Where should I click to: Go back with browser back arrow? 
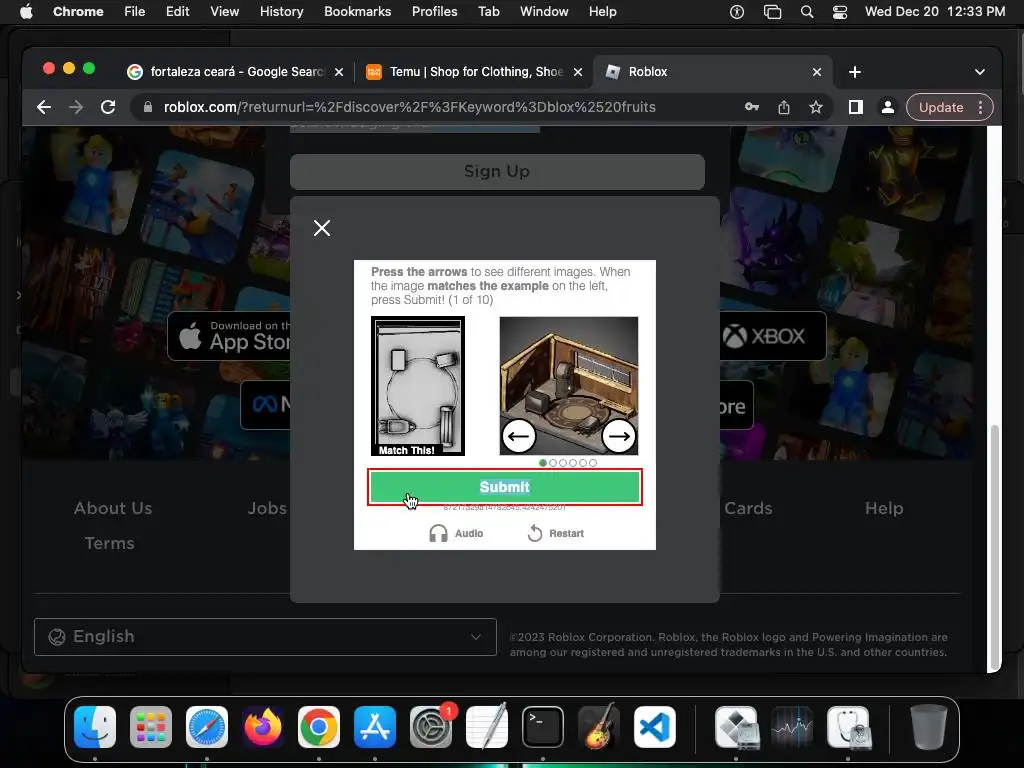click(44, 107)
